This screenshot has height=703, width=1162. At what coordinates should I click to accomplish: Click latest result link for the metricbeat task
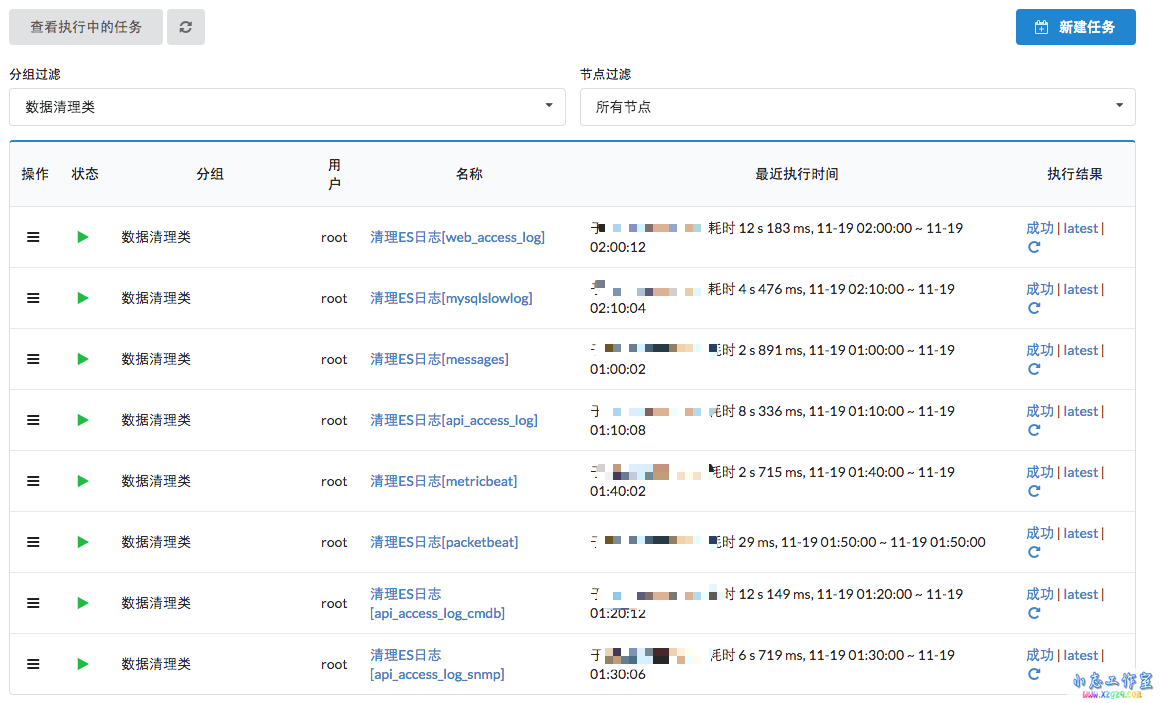1080,471
